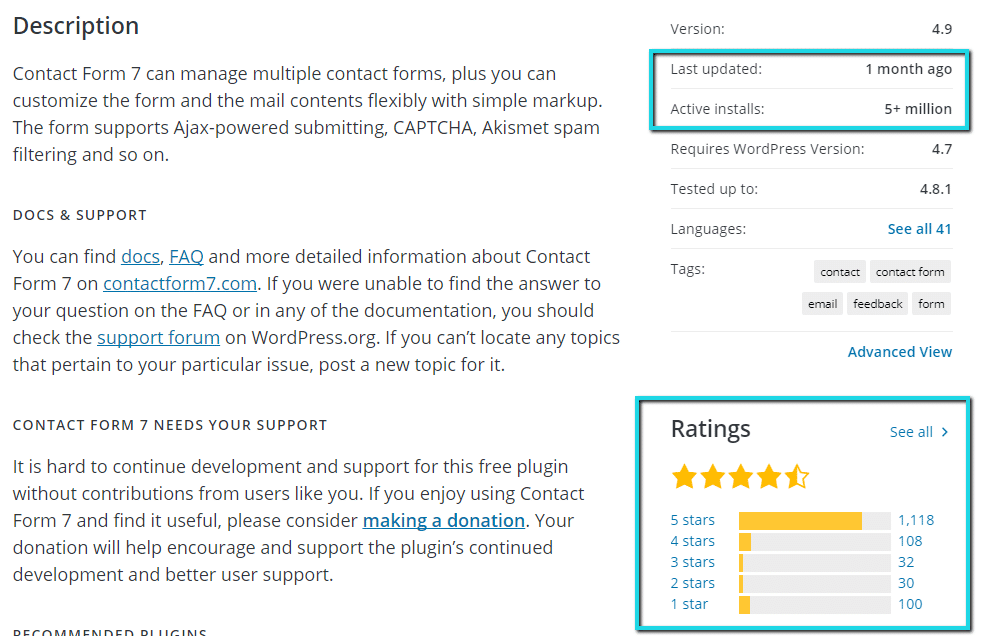The image size is (983, 636).
Task: Click the "feedback" tag
Action: (x=877, y=303)
